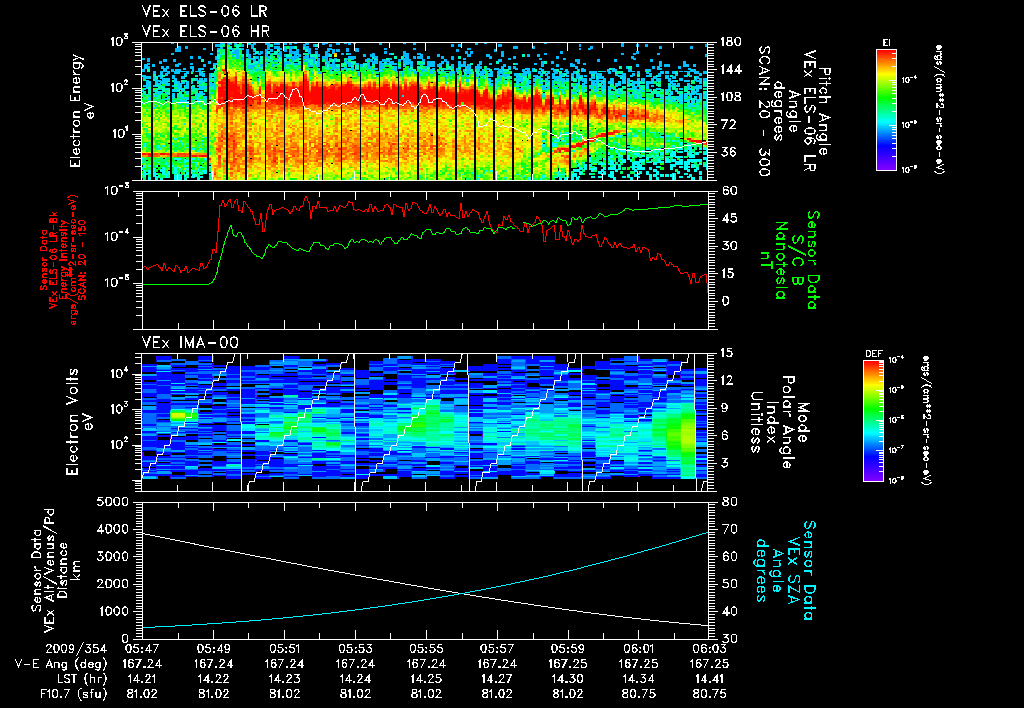Click the 4000 tick on the distance axis
The image size is (1024, 708).
coord(114,529)
